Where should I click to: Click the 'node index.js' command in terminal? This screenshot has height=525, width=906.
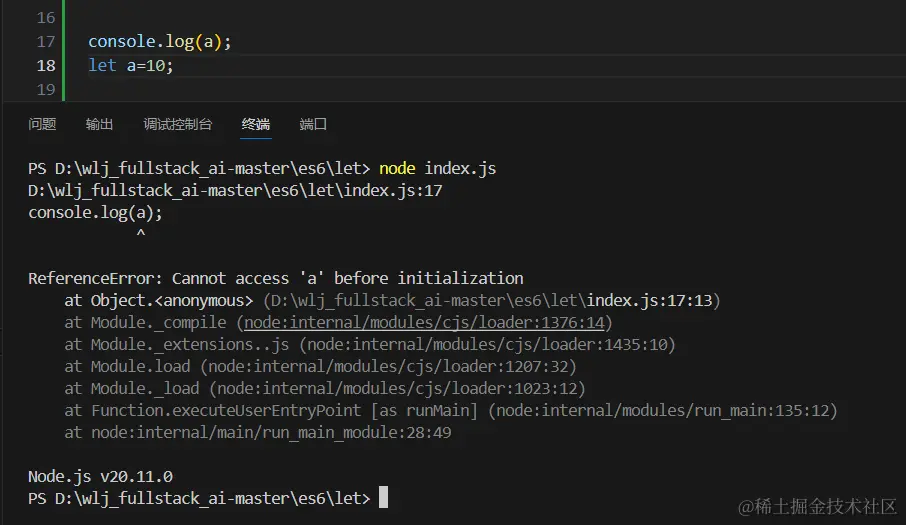tap(437, 168)
